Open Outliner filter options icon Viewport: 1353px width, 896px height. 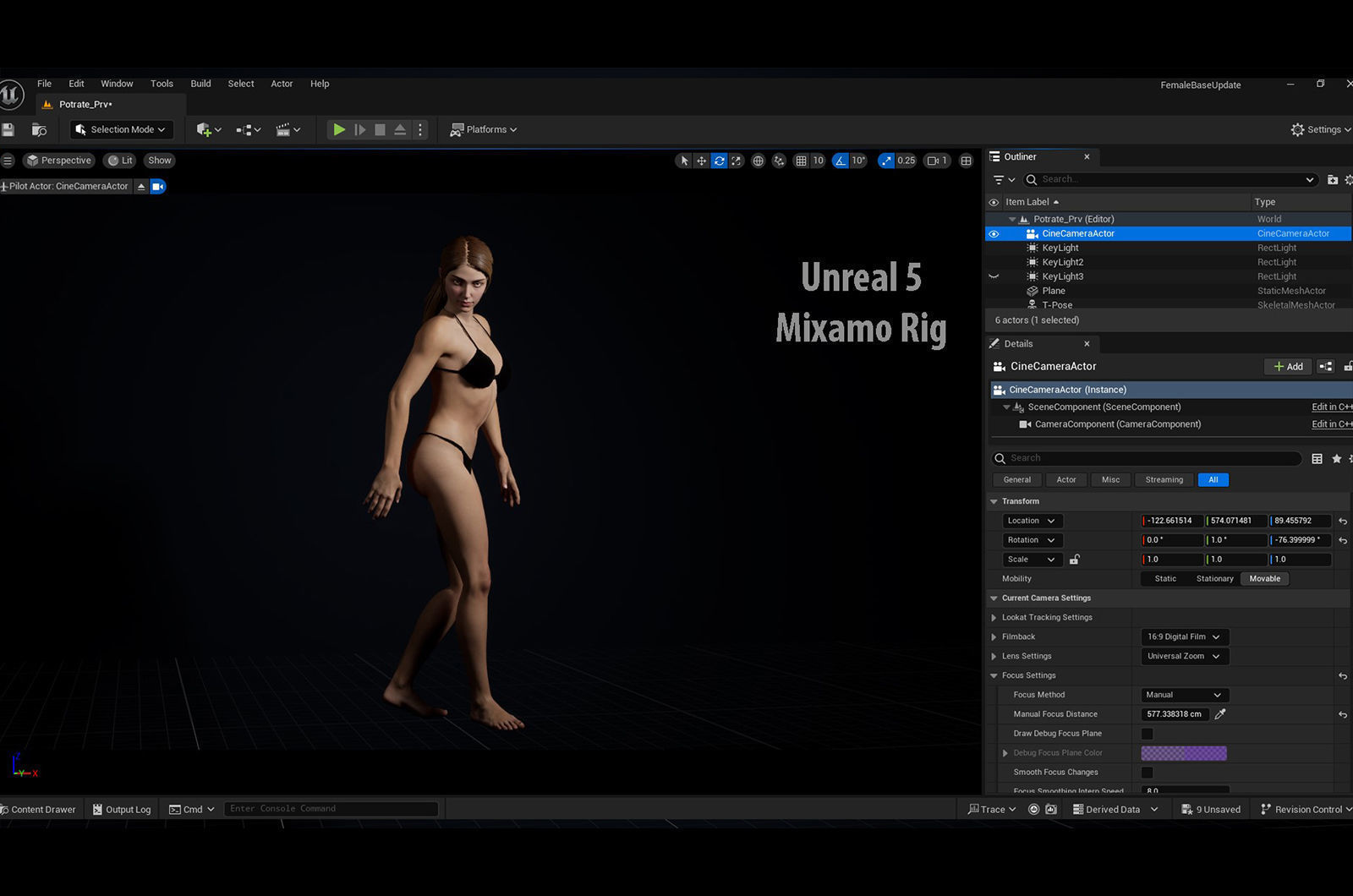click(x=1003, y=179)
